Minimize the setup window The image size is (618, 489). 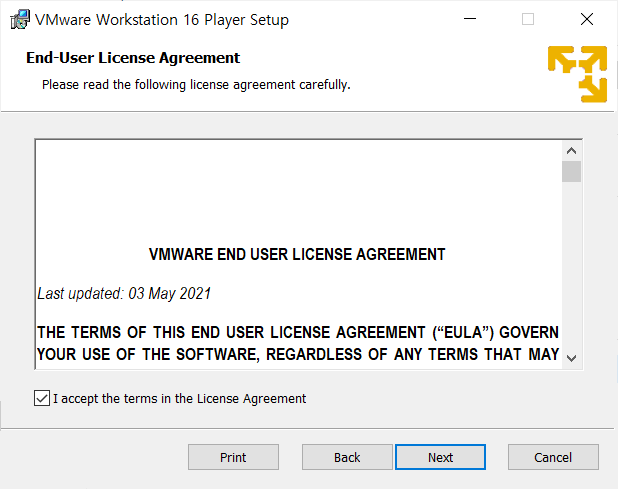470,19
